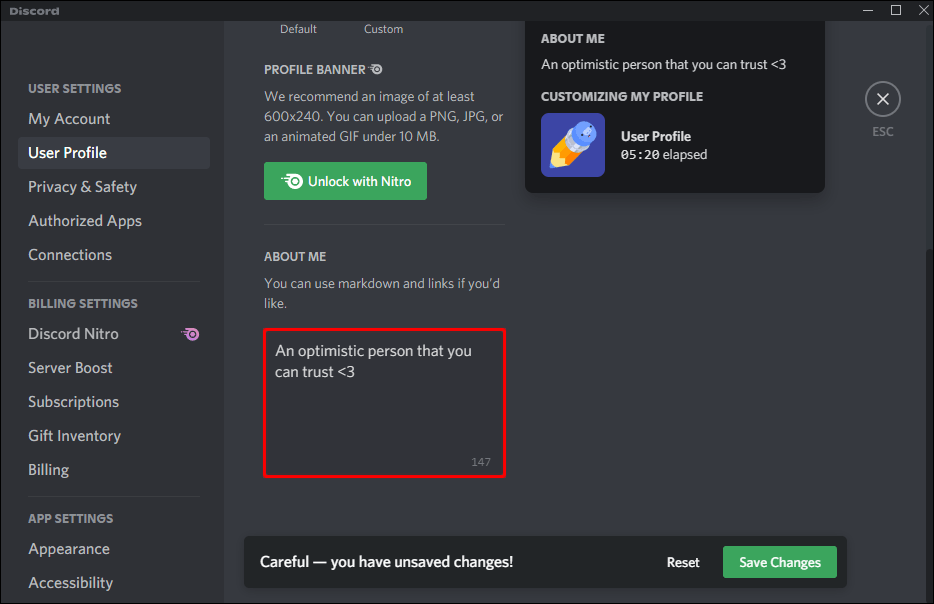
Task: Maximize the Discord window
Action: (x=895, y=10)
